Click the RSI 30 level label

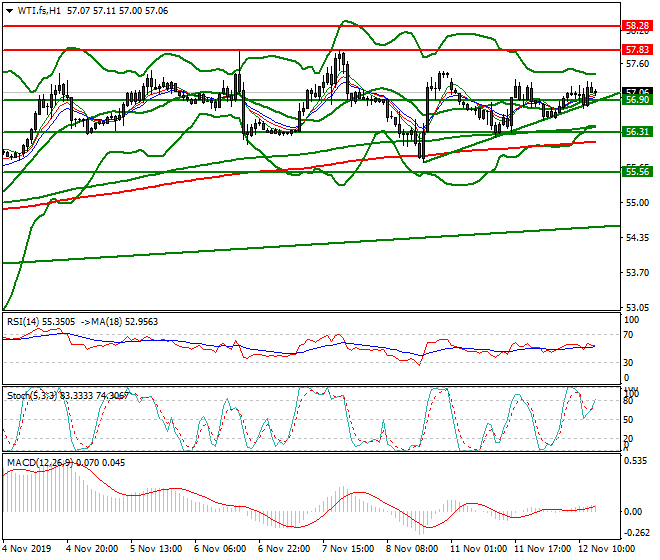pyautogui.click(x=628, y=363)
